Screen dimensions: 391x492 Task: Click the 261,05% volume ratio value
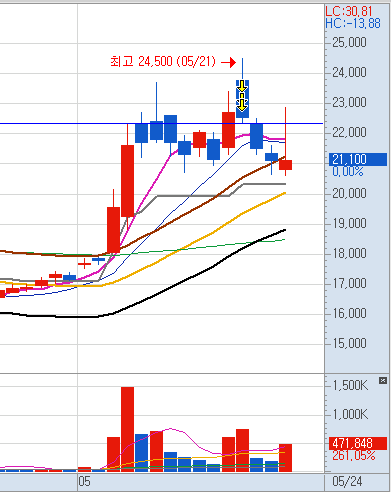[353, 455]
